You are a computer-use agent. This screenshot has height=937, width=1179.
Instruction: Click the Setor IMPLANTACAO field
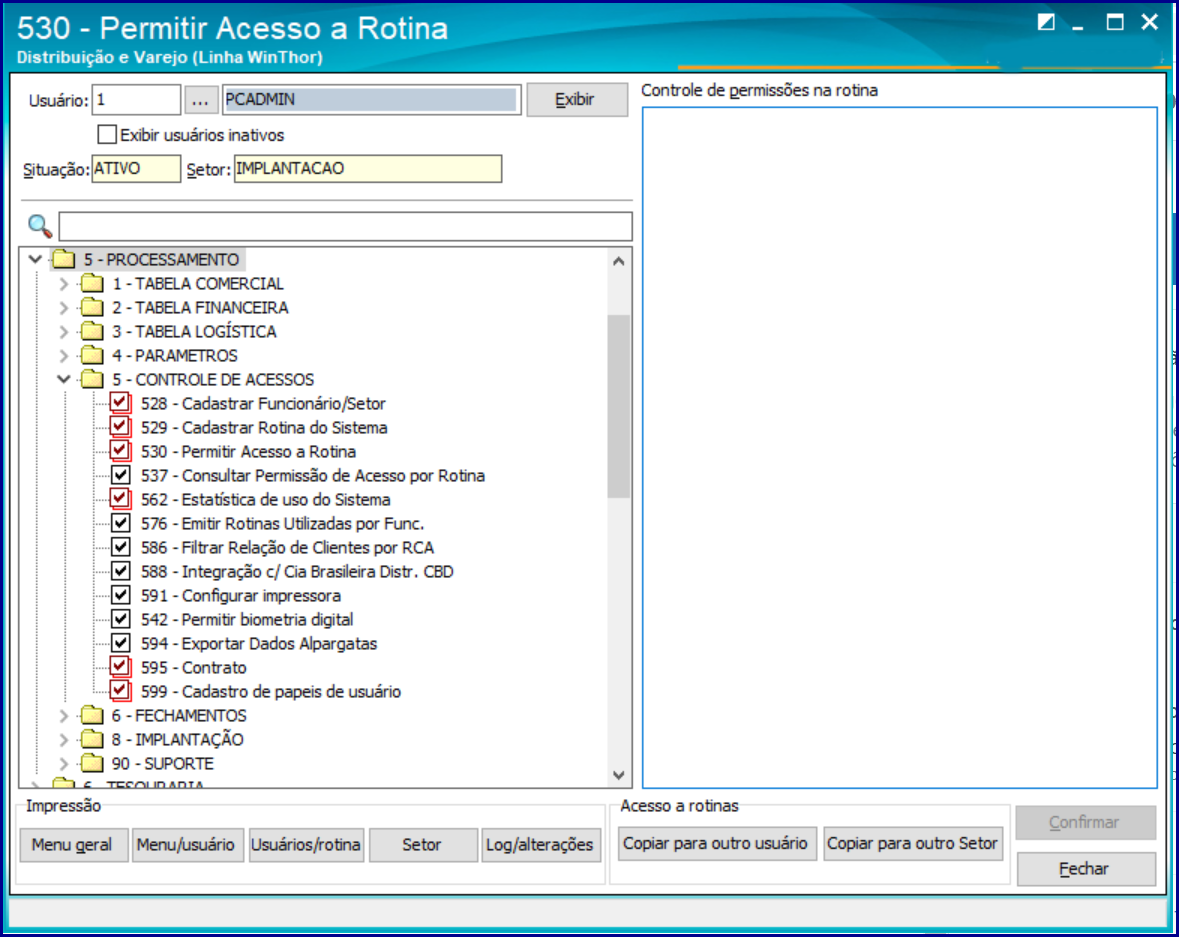pos(368,168)
